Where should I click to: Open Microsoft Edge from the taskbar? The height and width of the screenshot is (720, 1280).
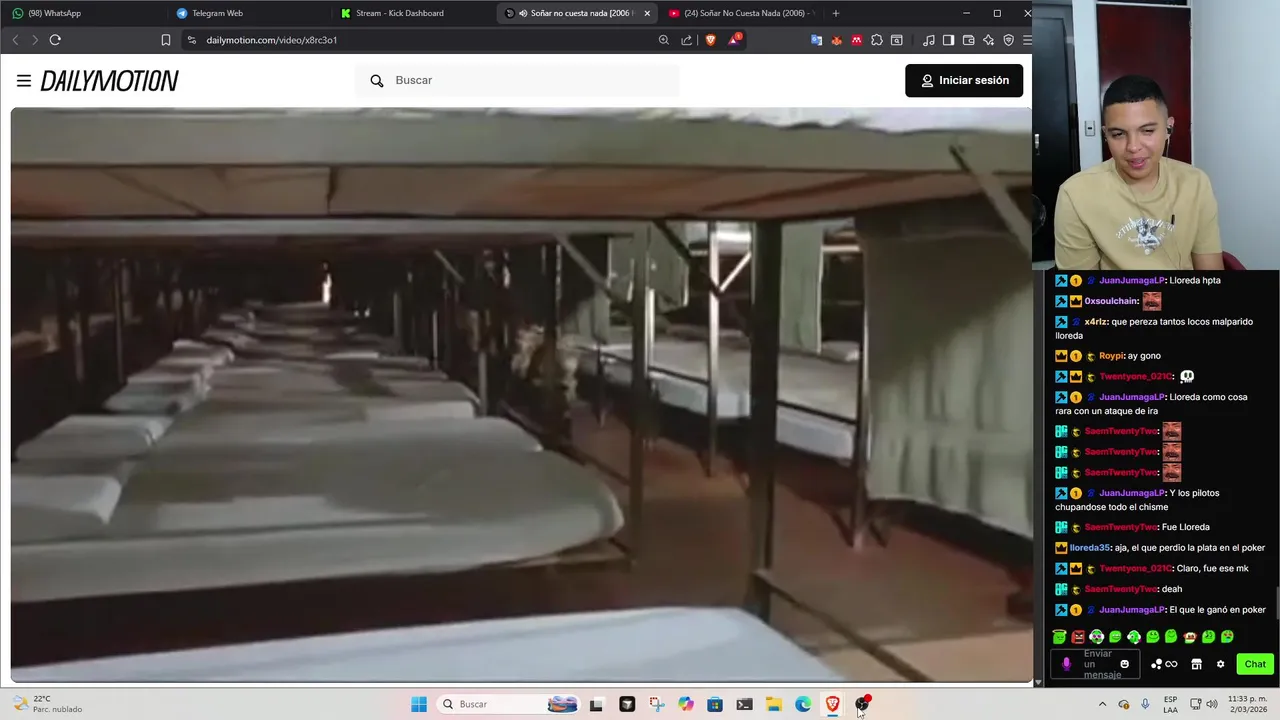pyautogui.click(x=803, y=704)
